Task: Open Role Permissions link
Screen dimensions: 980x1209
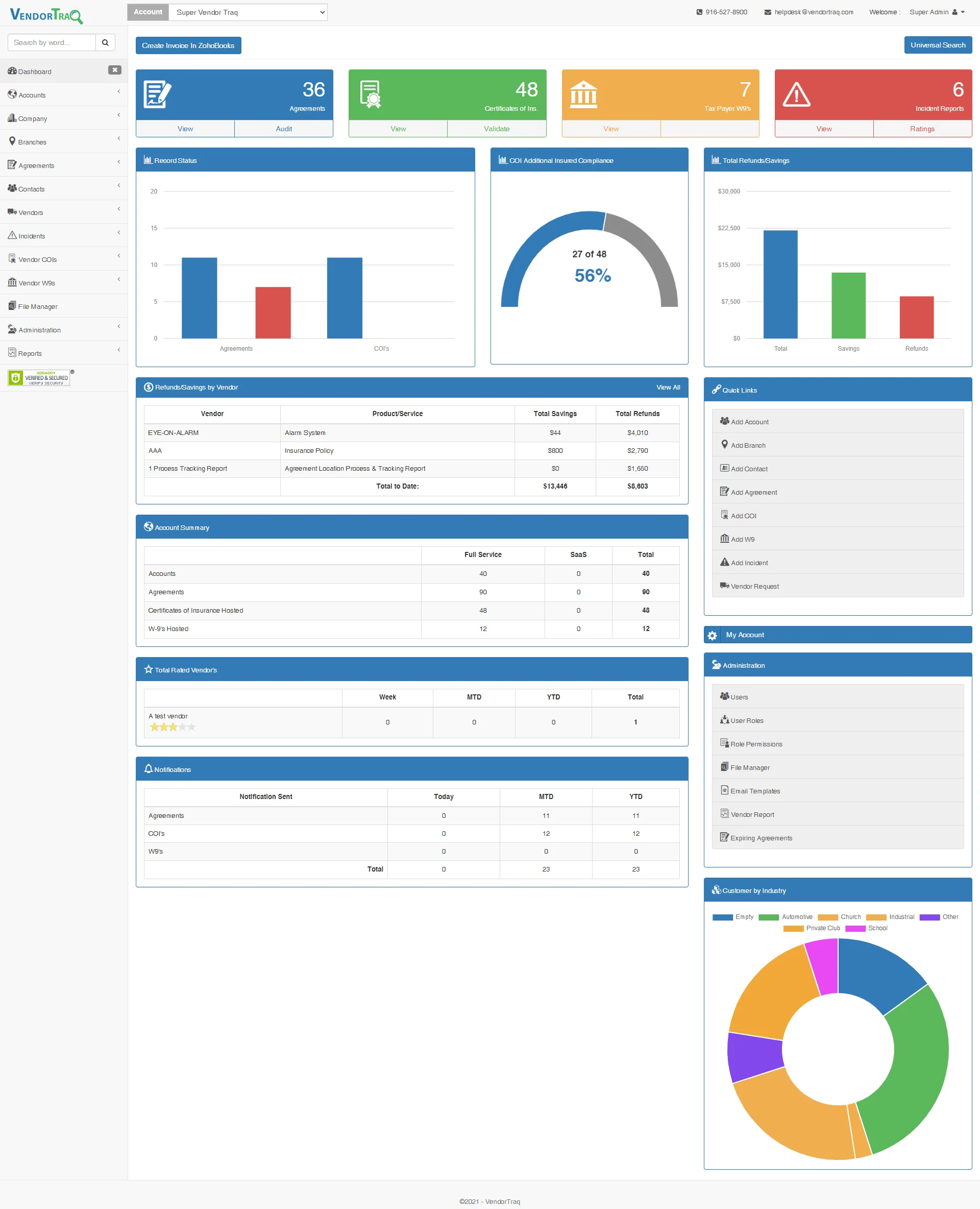Action: [837, 743]
